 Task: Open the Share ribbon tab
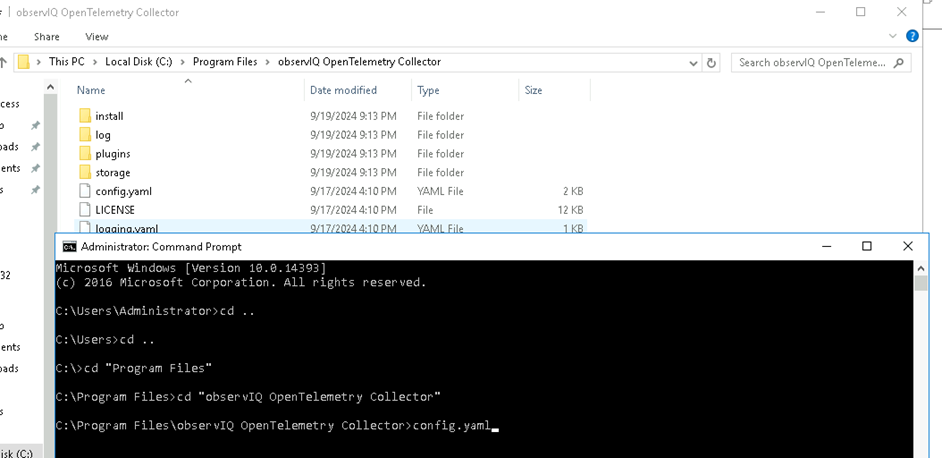(46, 37)
